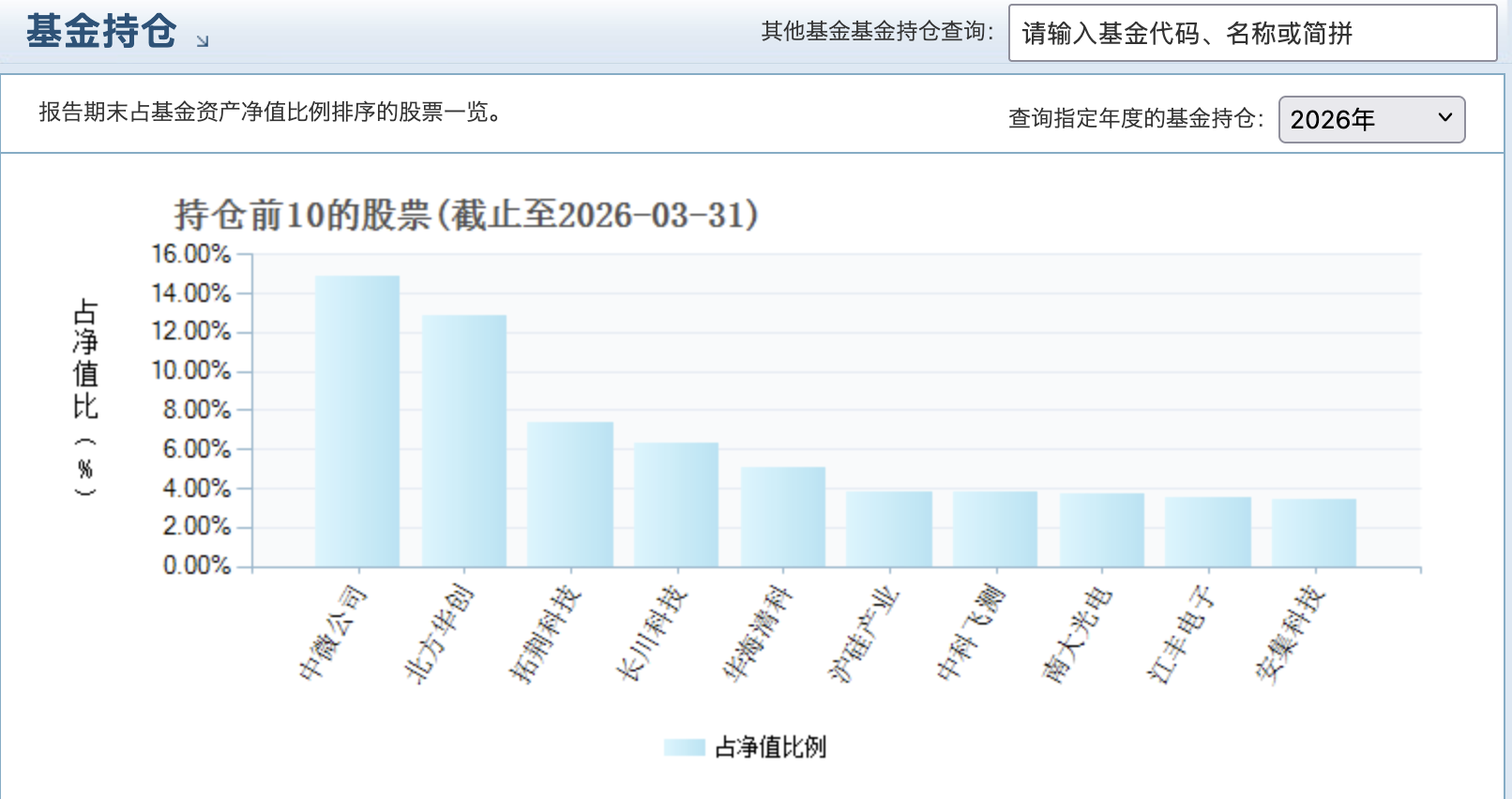Open the 2026年 year dropdown
Screen dimensions: 1512x799
click(1371, 119)
